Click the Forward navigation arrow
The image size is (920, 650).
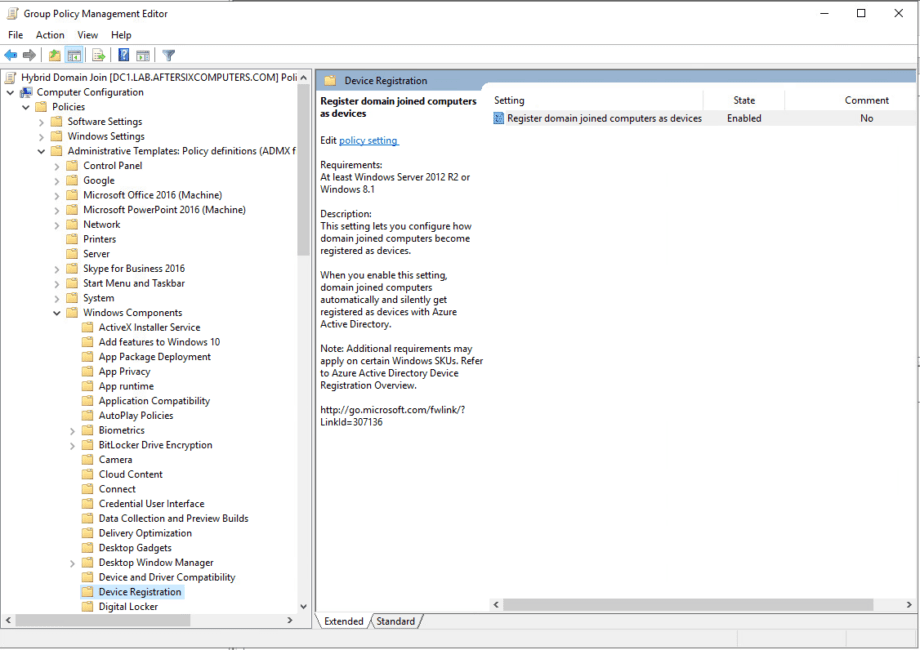pos(30,55)
